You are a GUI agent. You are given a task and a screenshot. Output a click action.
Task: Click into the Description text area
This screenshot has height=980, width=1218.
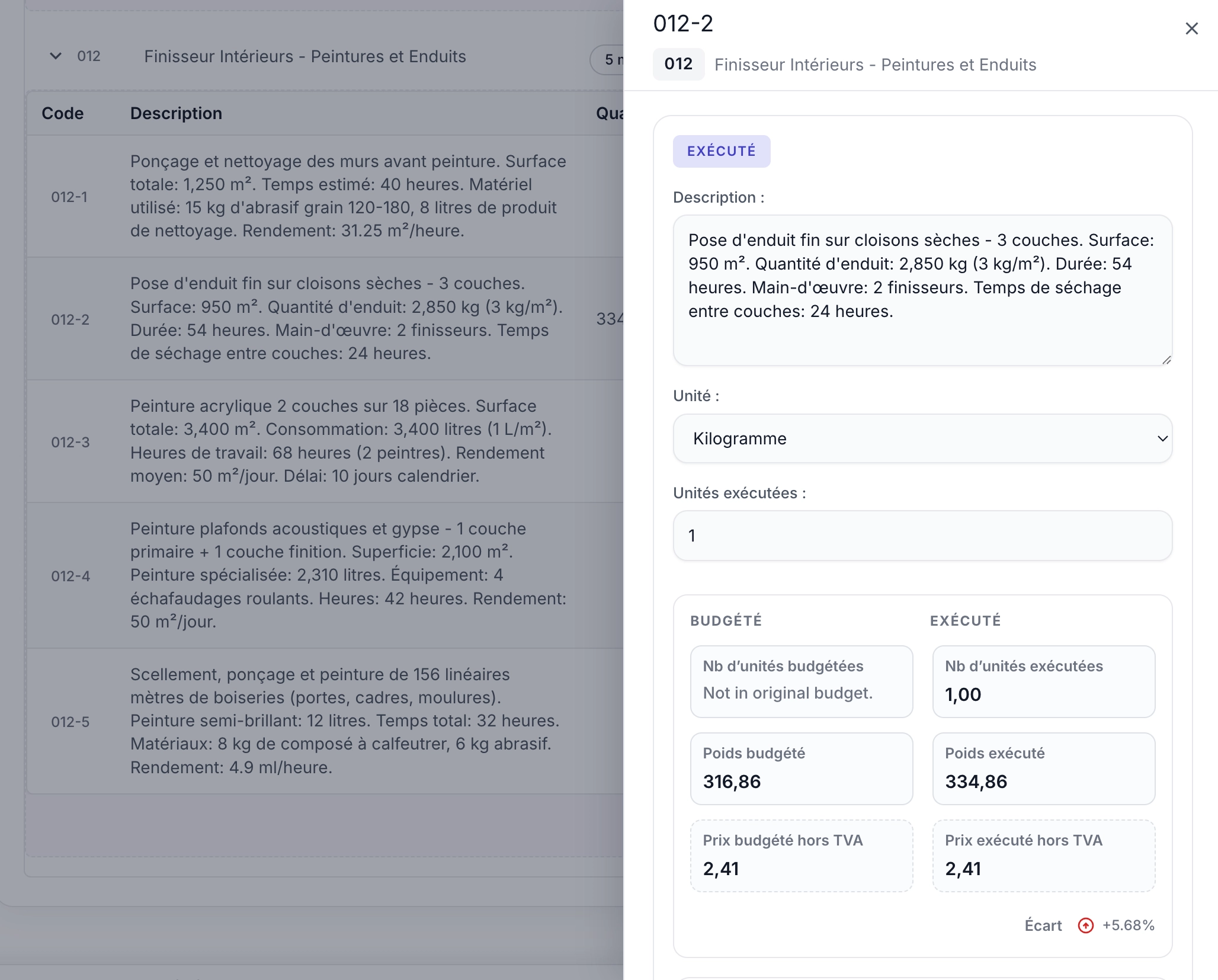click(922, 290)
